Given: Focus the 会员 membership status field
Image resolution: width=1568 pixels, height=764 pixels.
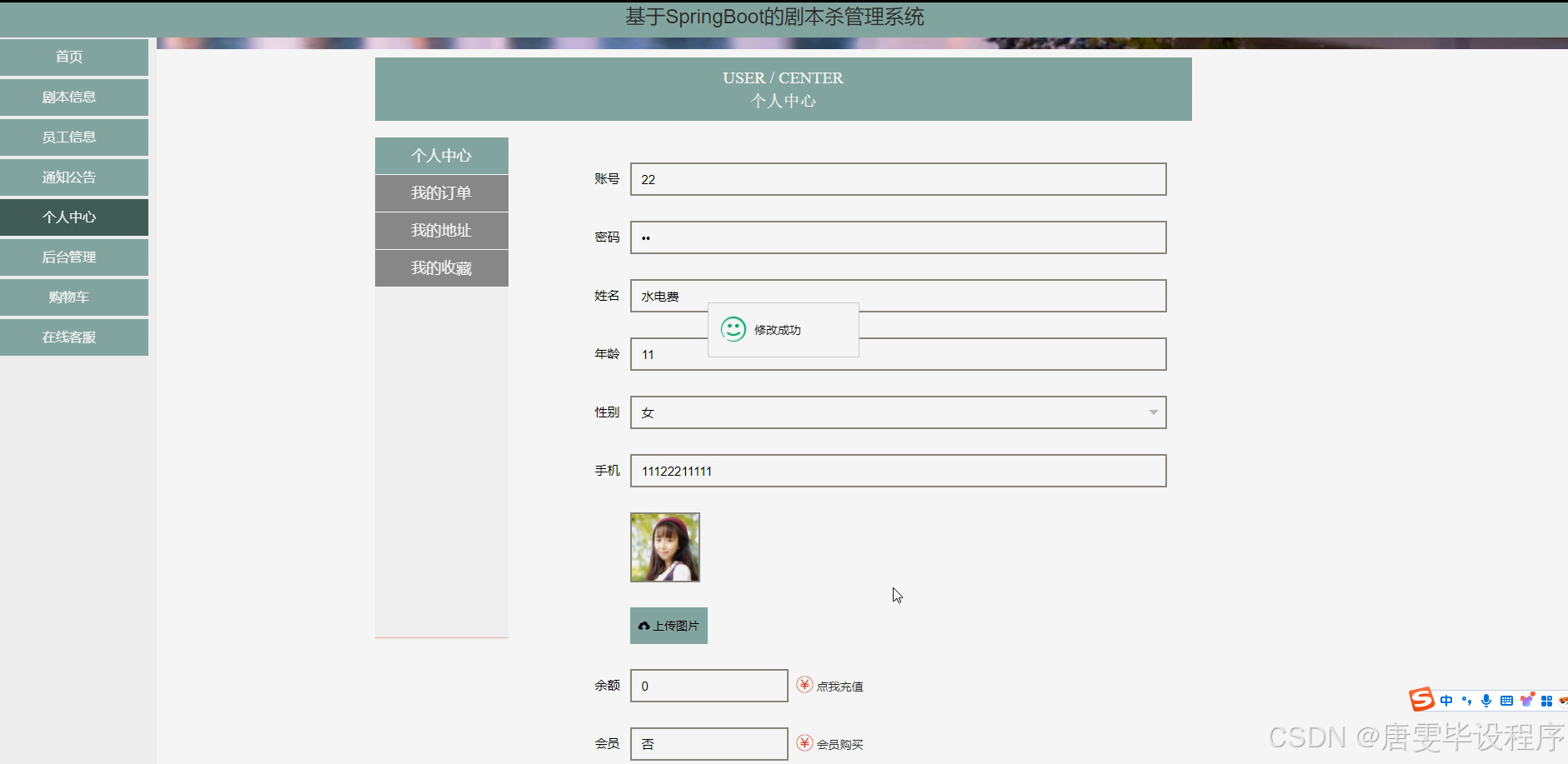Looking at the screenshot, I should [x=709, y=744].
